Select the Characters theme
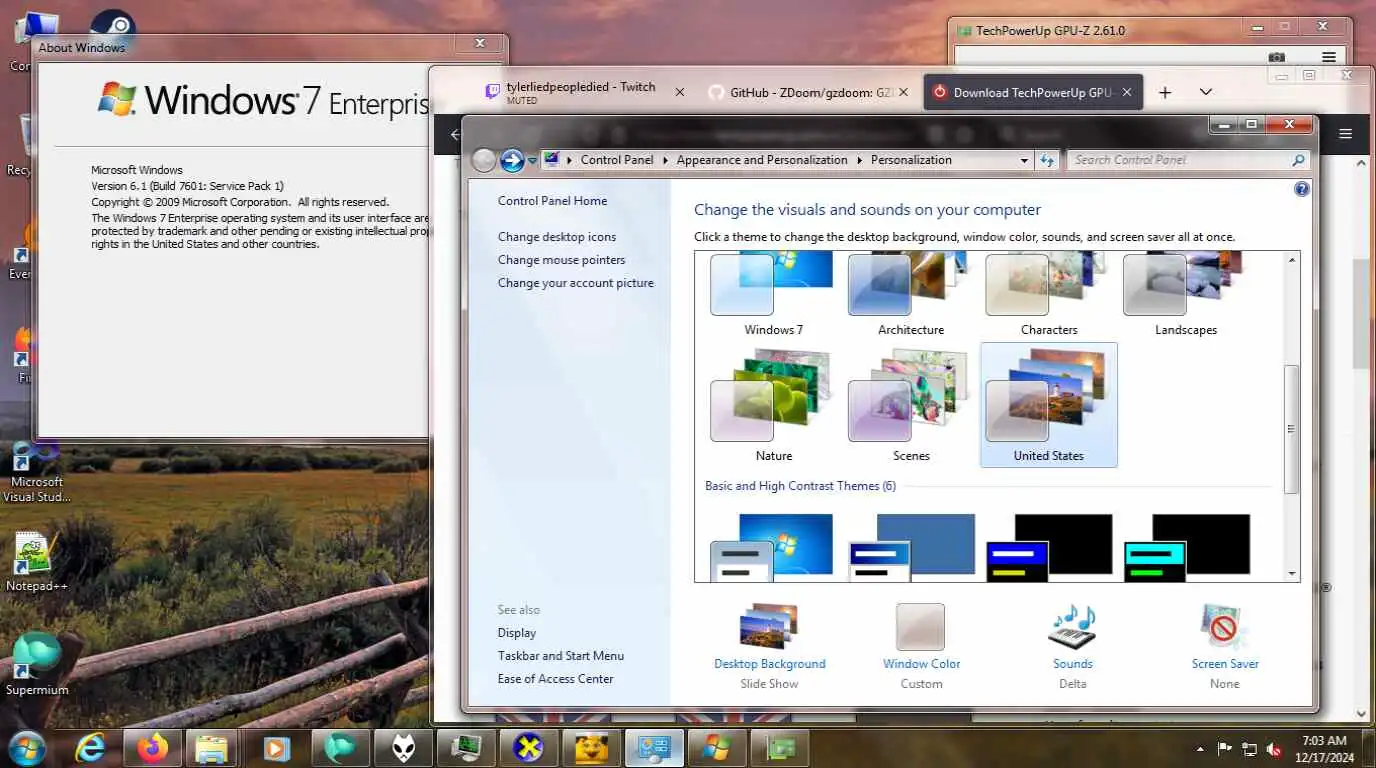 tap(1049, 295)
